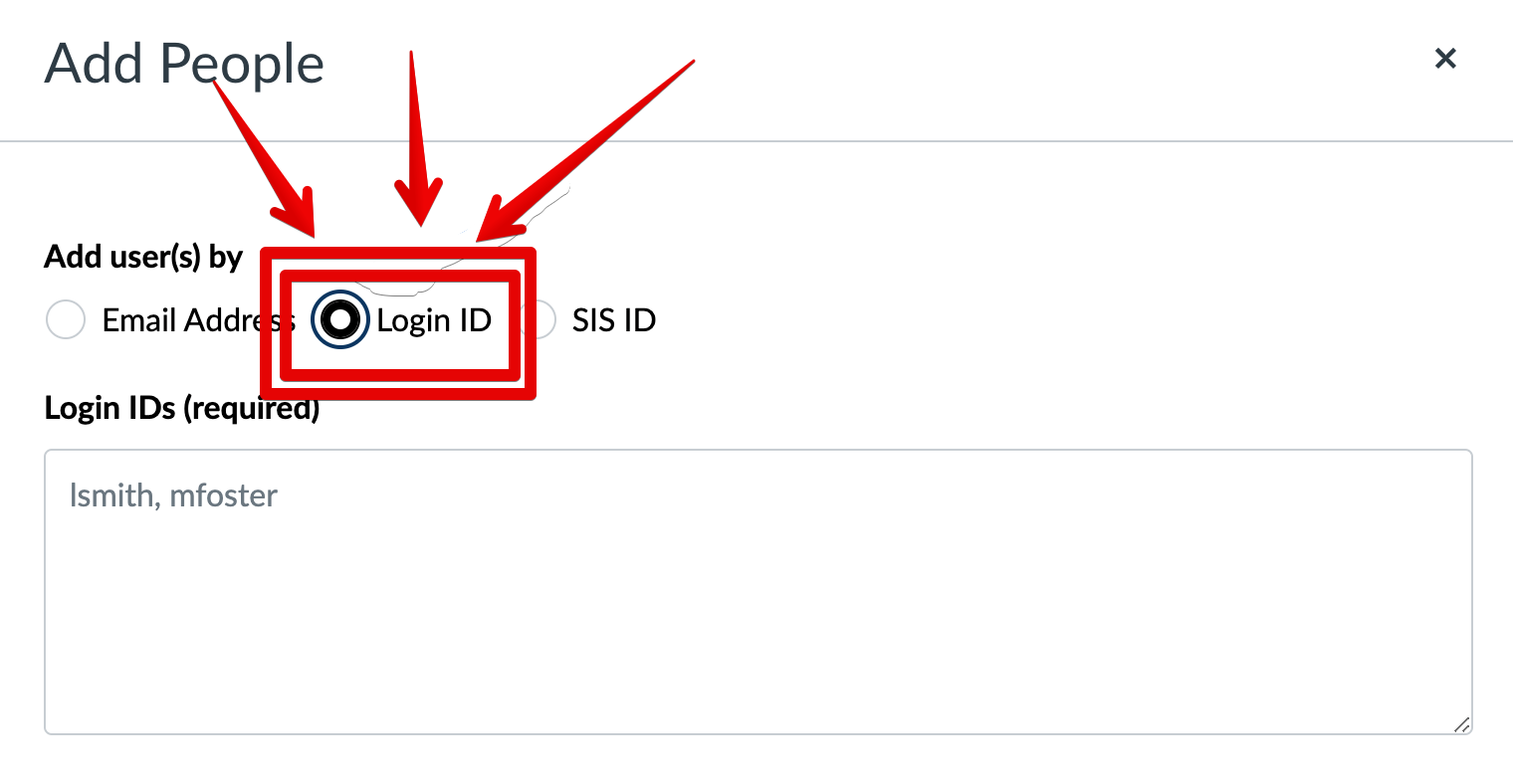
Task: Select the Email Address radio button
Action: pyautogui.click(x=66, y=320)
